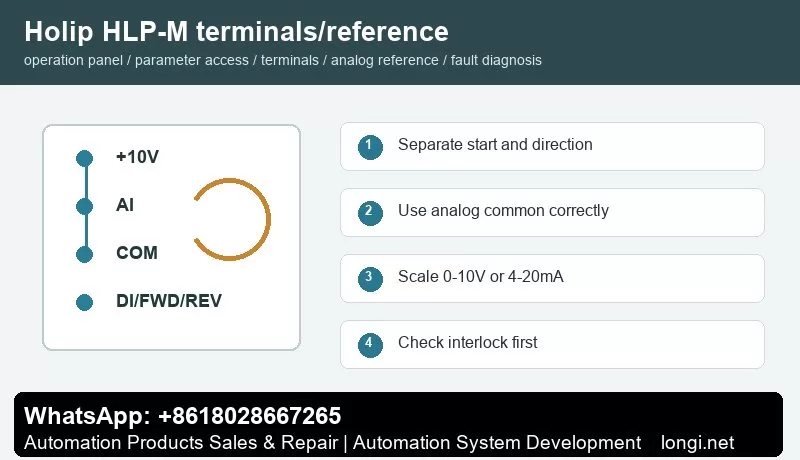Click the WhatsApp number +8618028667265

coord(249,416)
